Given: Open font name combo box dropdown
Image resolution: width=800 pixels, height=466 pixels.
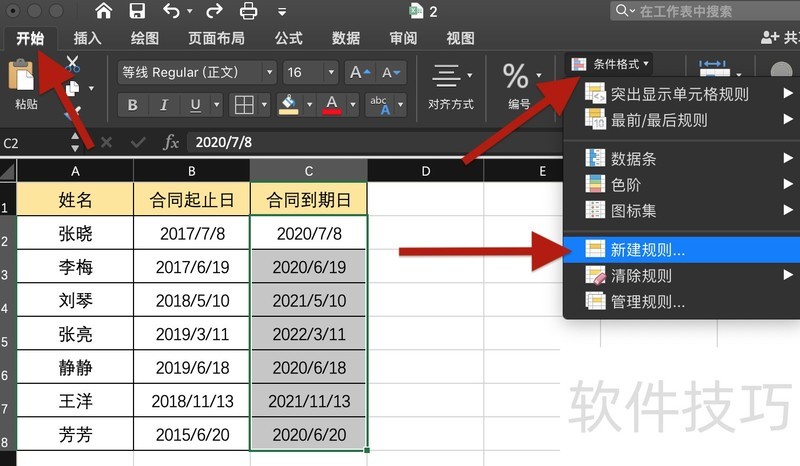Looking at the screenshot, I should click(269, 73).
